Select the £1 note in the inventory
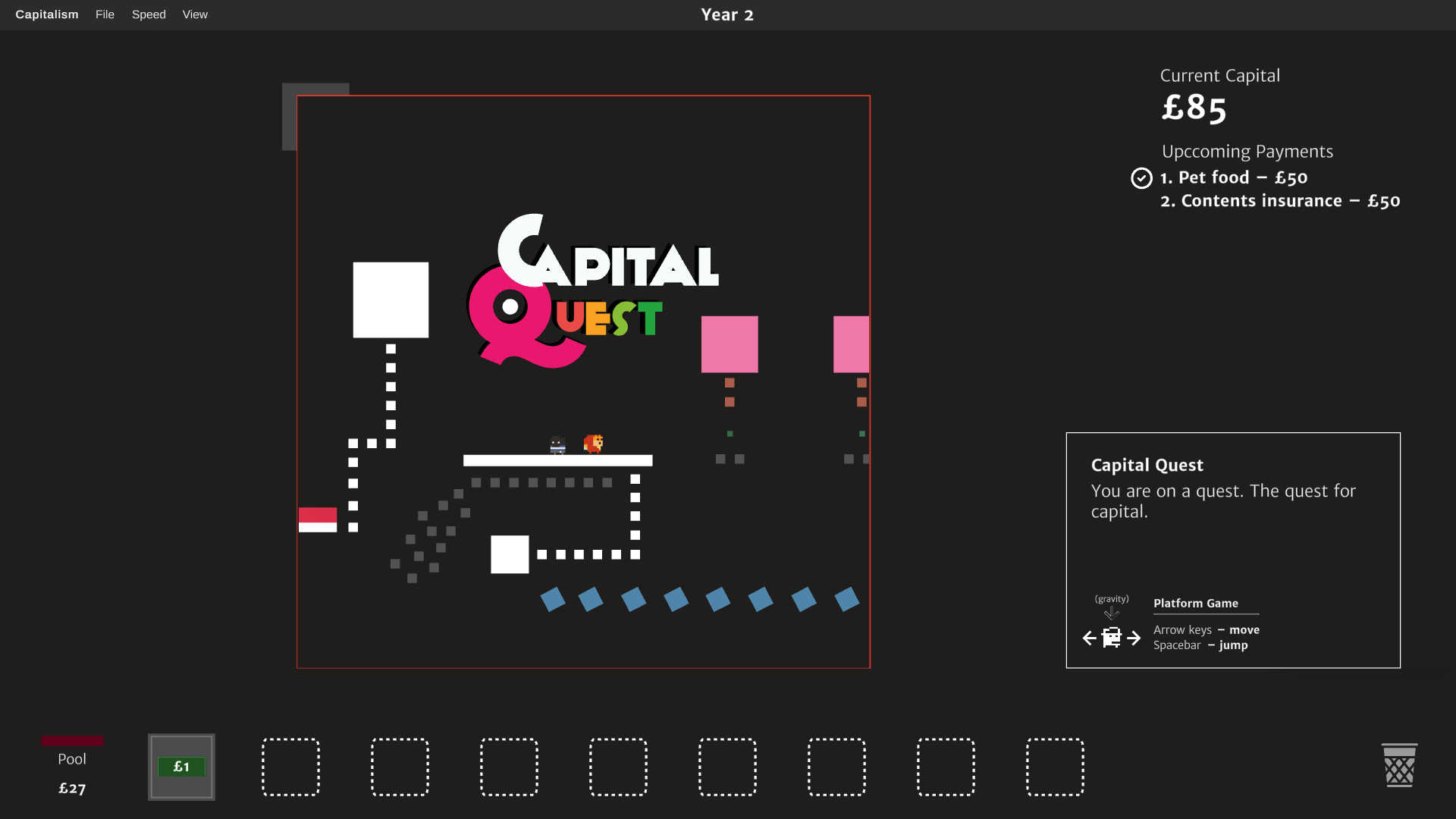Screen dimensions: 1456x819 click(181, 767)
